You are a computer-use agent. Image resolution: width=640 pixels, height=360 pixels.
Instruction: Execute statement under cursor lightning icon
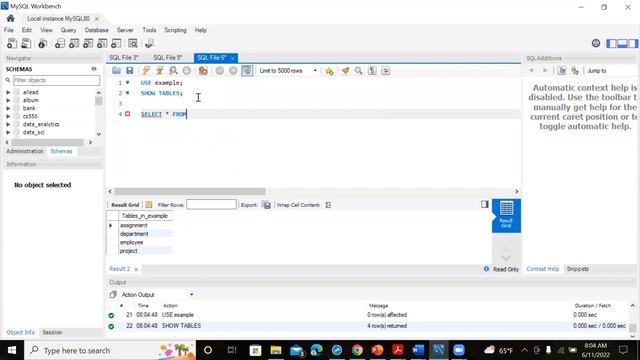160,71
